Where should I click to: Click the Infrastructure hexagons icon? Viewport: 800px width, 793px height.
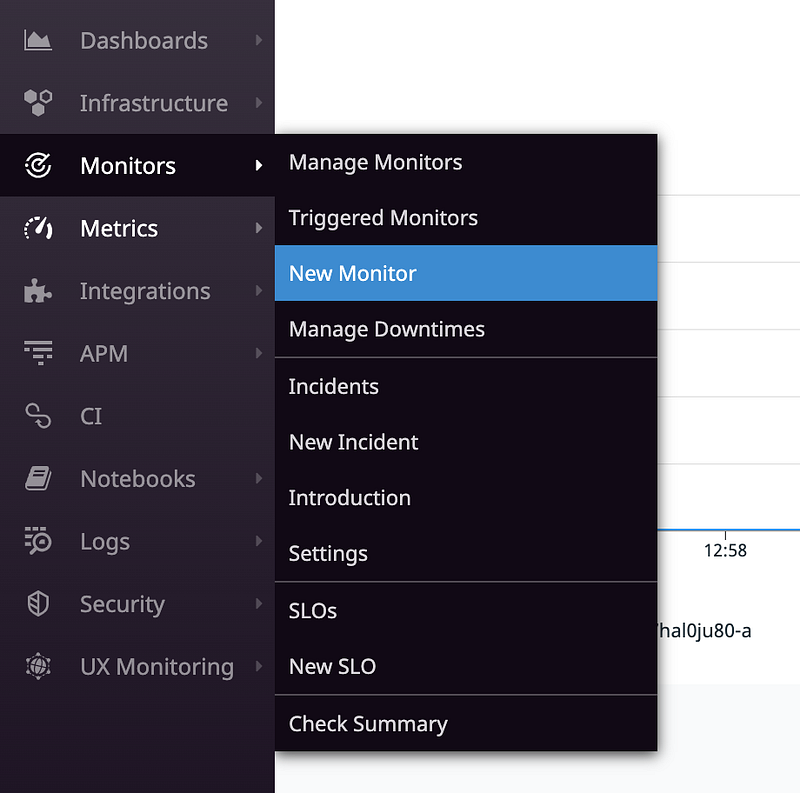(x=38, y=103)
